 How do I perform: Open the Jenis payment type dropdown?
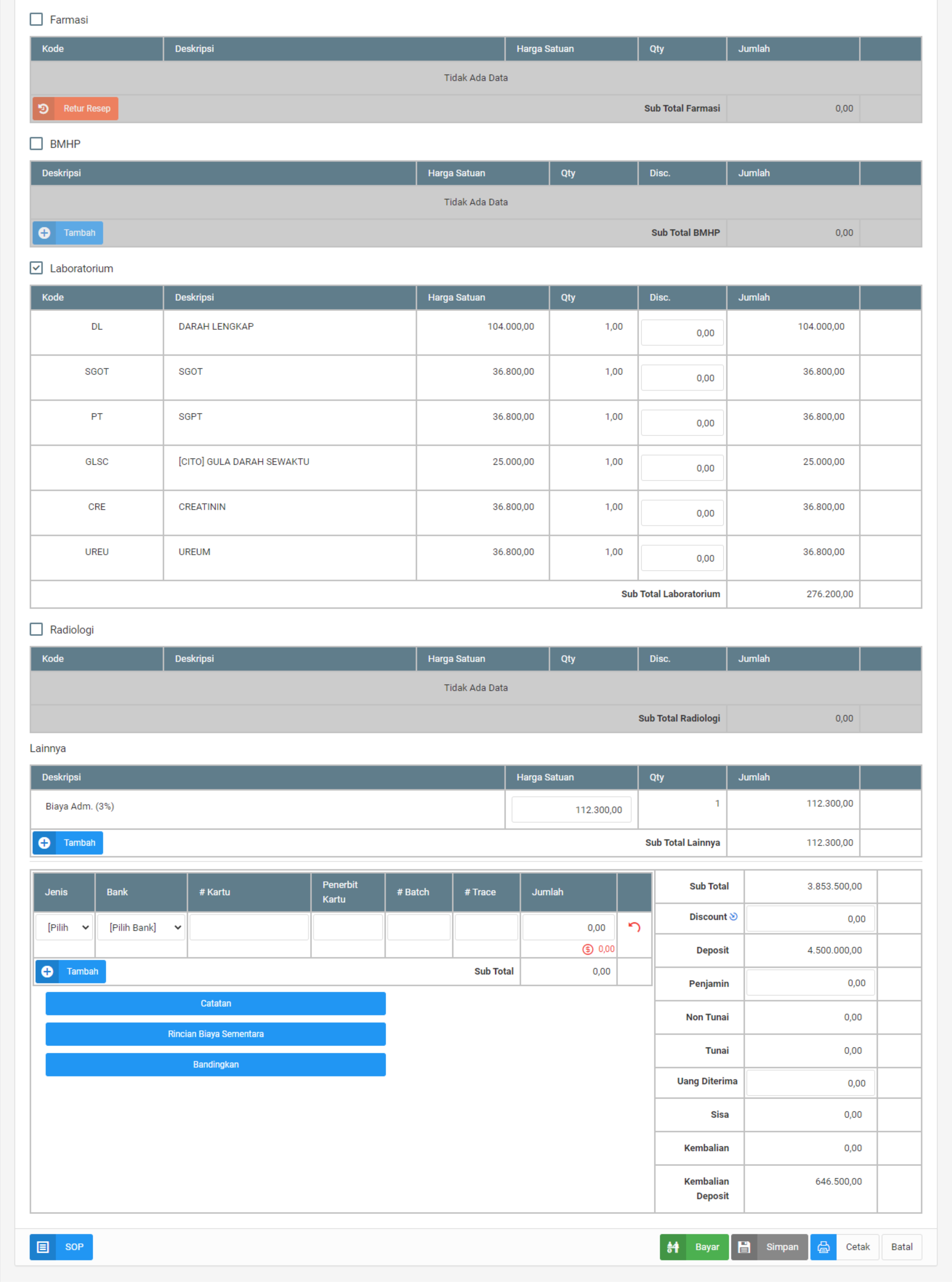tap(65, 927)
